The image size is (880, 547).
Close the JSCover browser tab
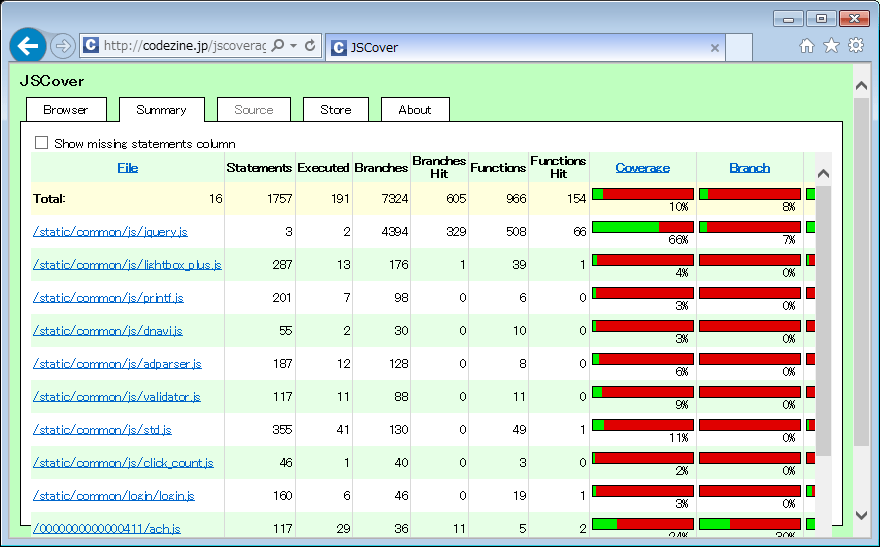(x=715, y=47)
